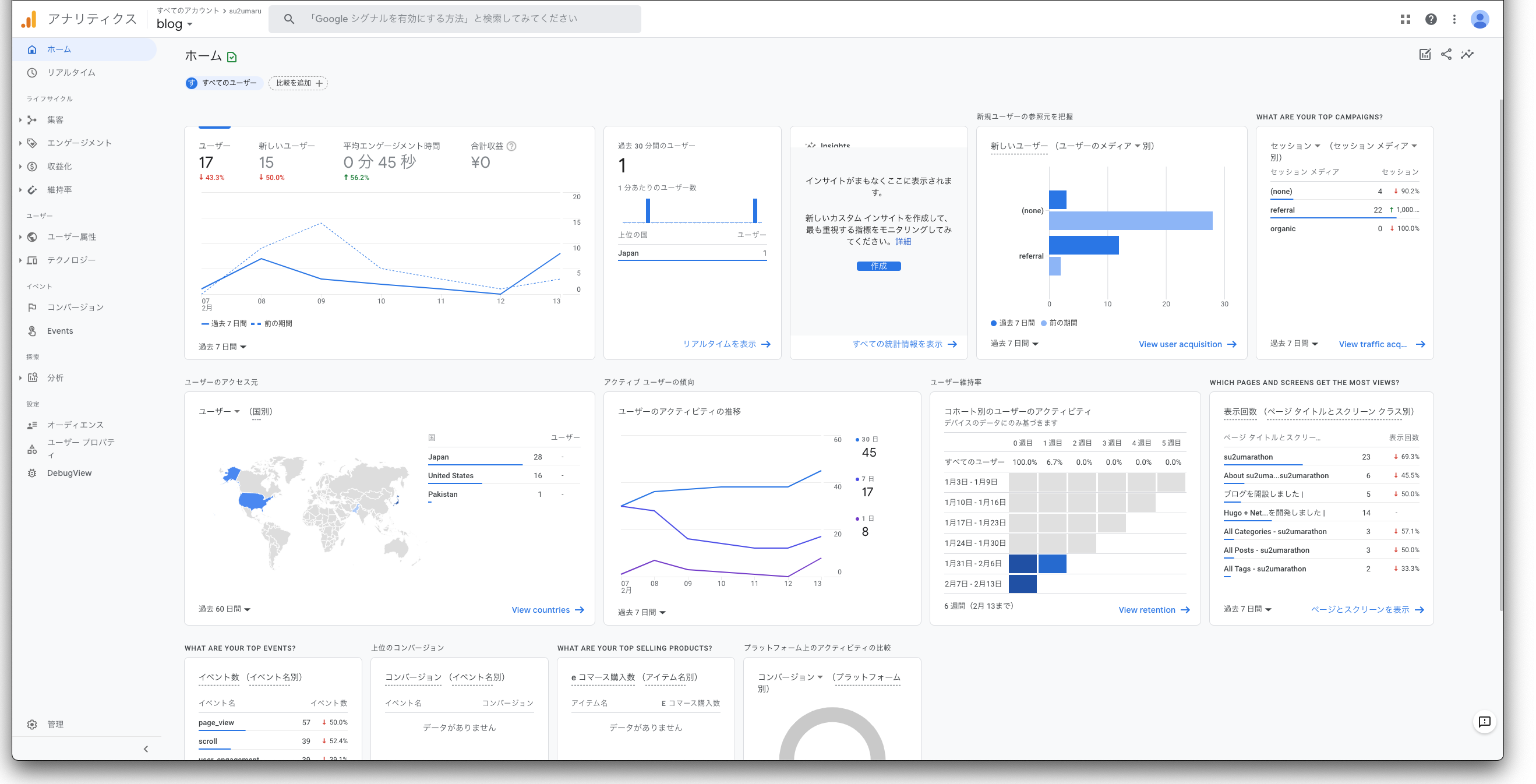Expand the 集客 sidebar section

coord(55,120)
